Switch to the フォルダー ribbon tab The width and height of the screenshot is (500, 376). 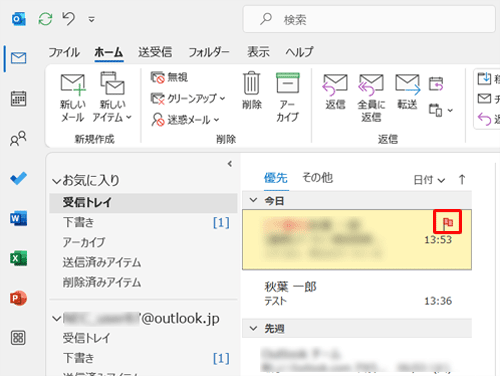209,52
